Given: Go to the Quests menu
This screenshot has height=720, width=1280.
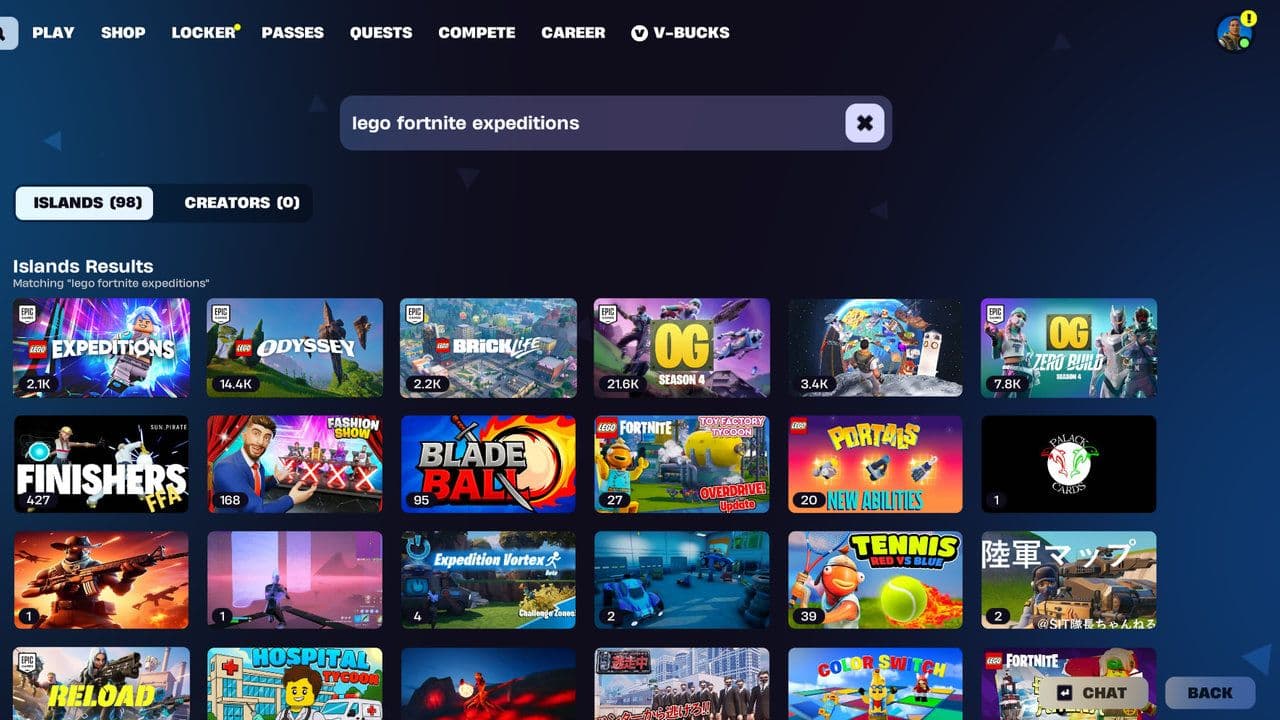Looking at the screenshot, I should (381, 33).
